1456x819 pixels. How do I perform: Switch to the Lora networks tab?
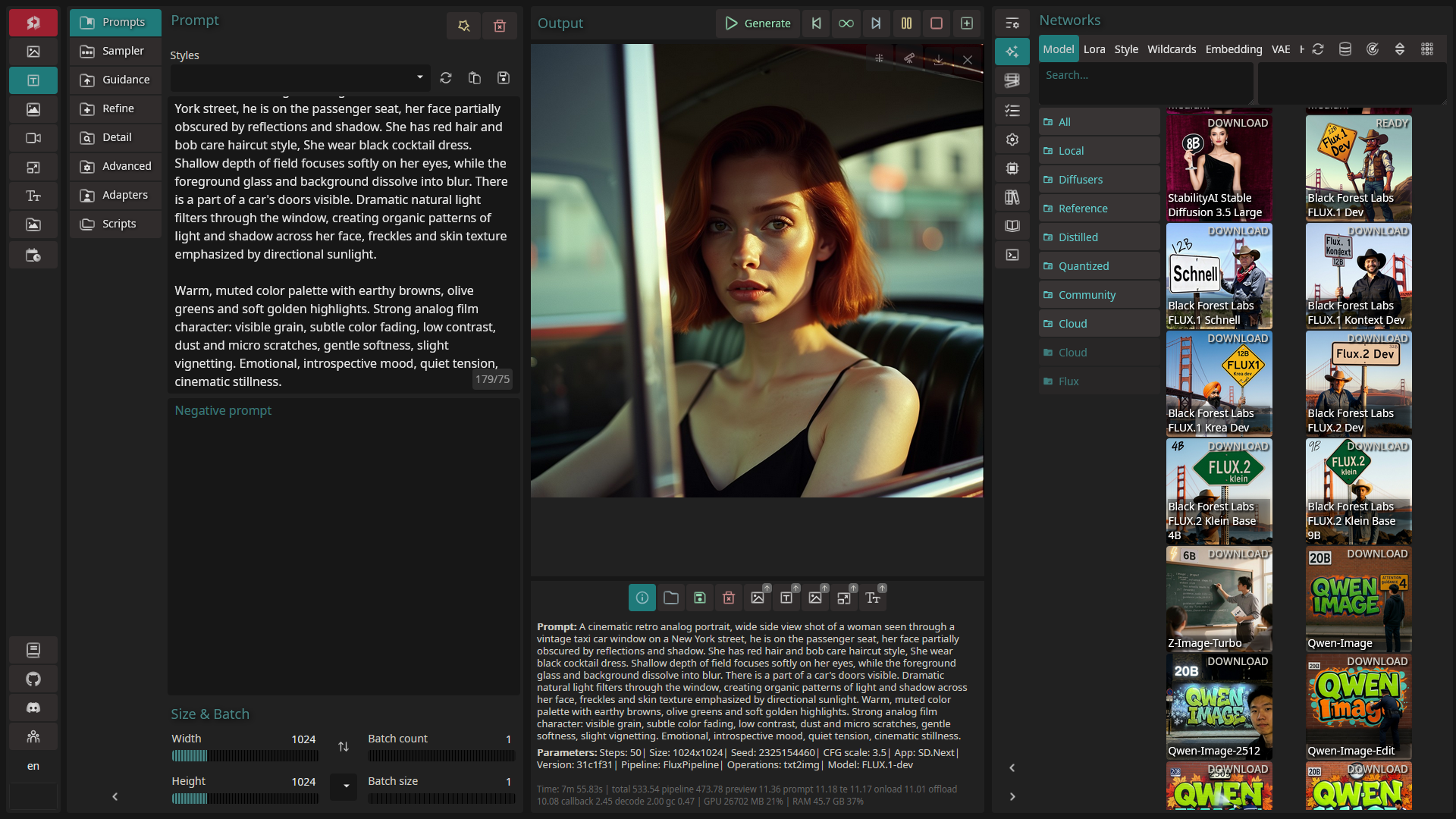coord(1094,49)
